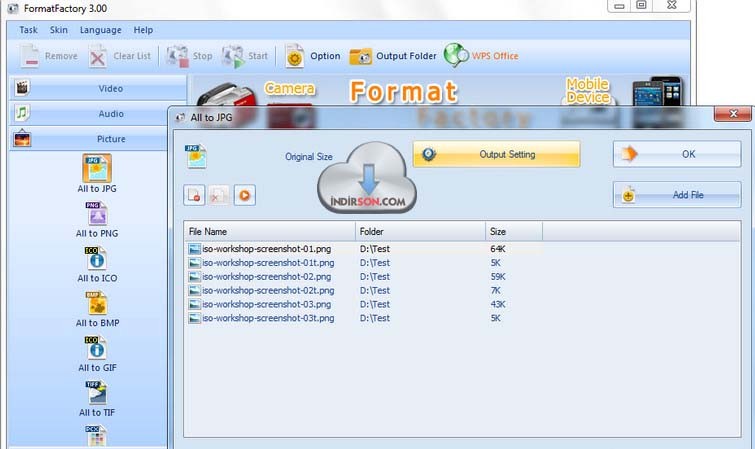
Task: Select the All to PNG converter icon
Action: tap(97, 213)
